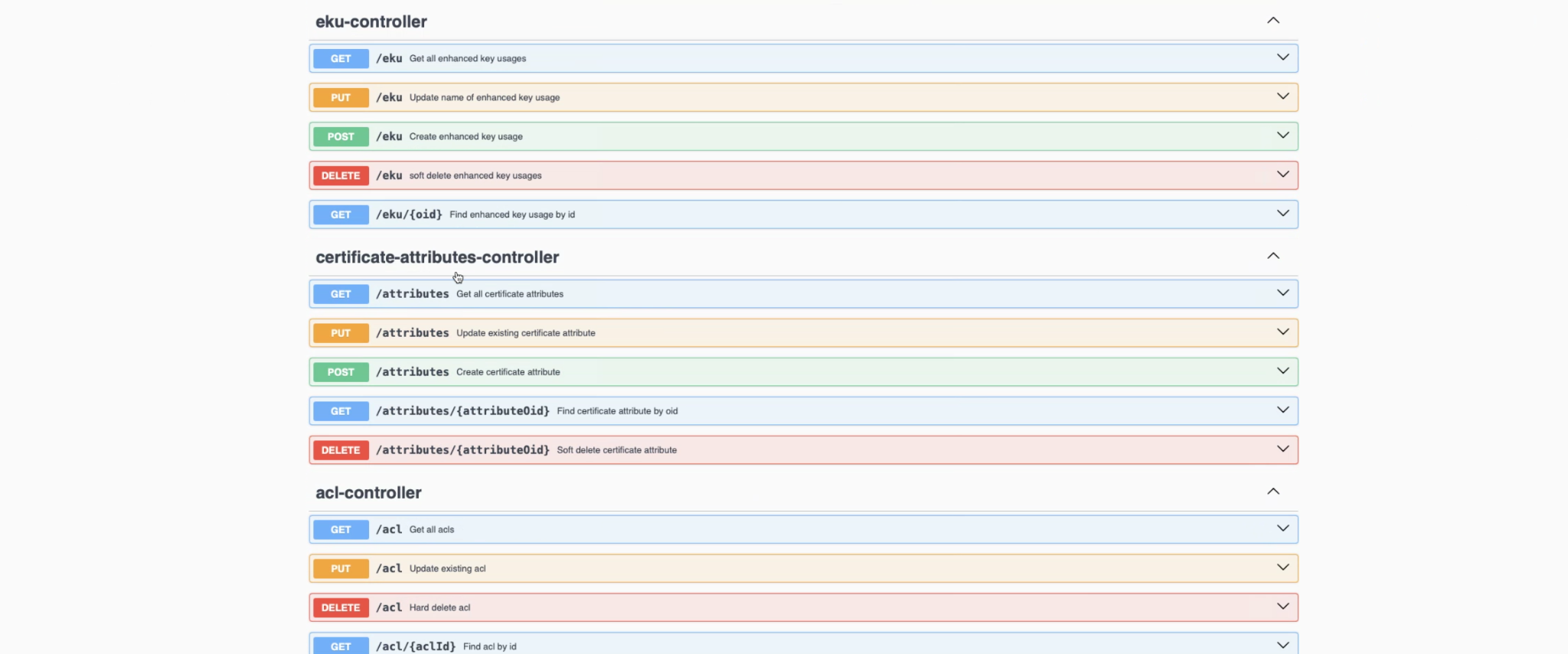Open Hard delete acl endpoint description
The height and width of the screenshot is (654, 1568).
(x=439, y=608)
